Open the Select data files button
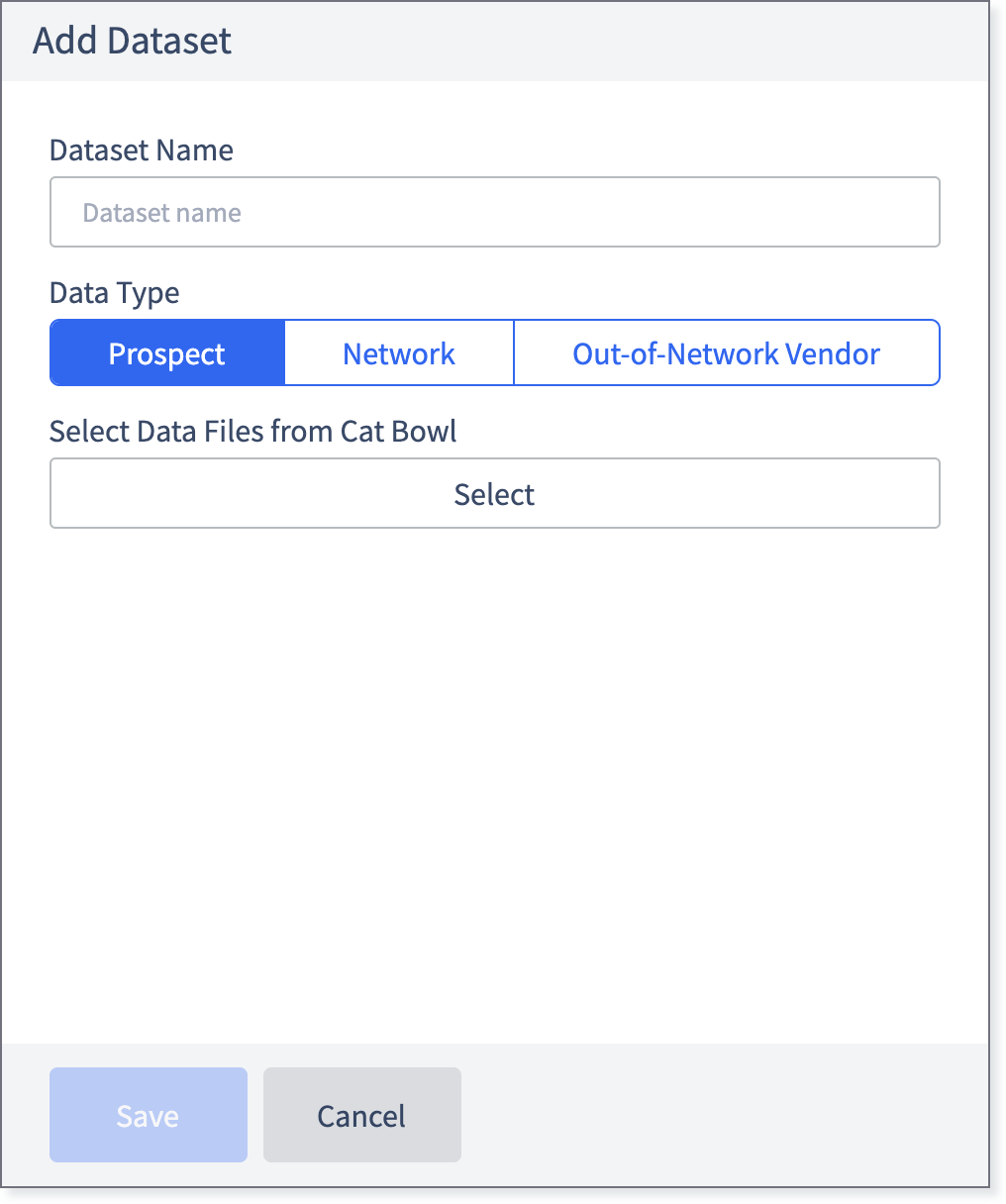Screen dimensions: 1006x1204 (x=494, y=493)
